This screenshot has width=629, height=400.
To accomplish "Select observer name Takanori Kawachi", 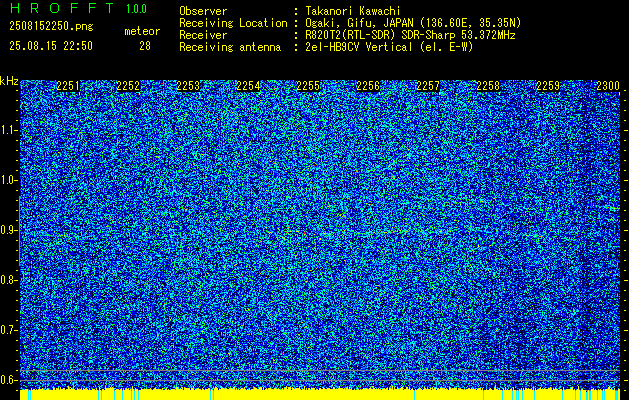I will point(352,11).
